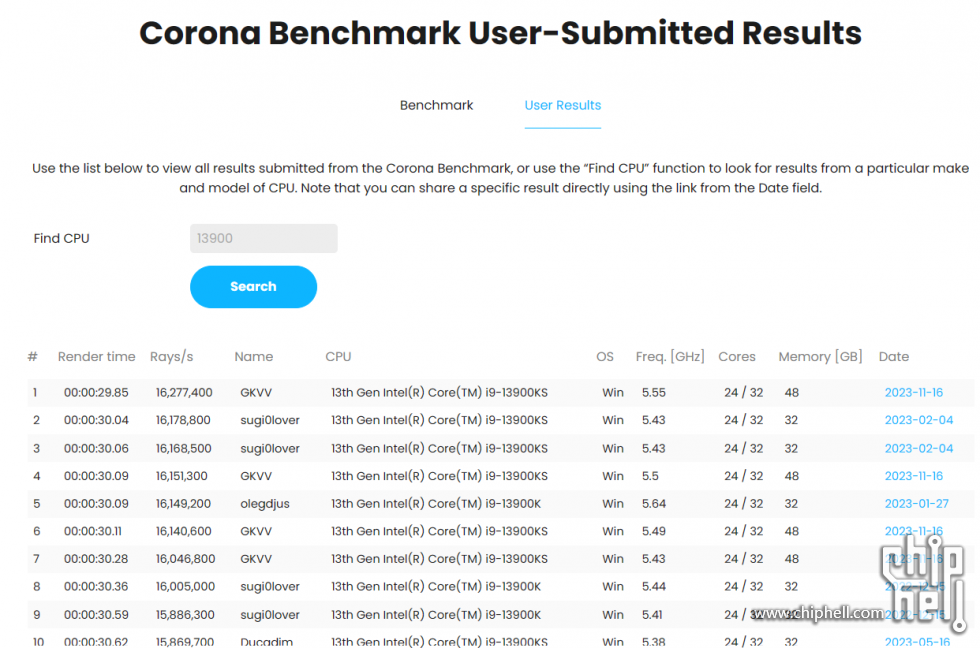Click render time 00:00:30.04
Screen dimensions: 980x648
96,420
